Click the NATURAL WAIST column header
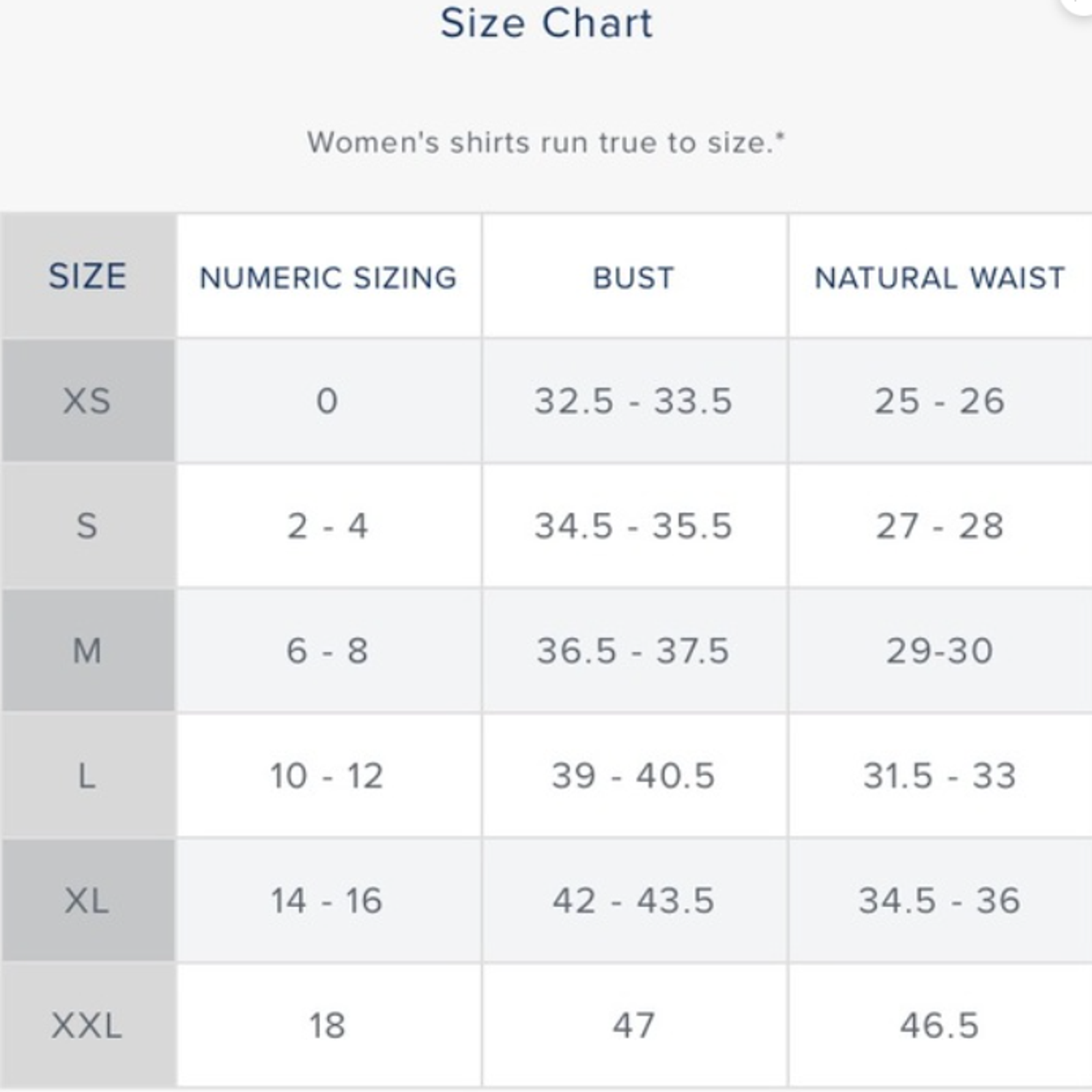Image resolution: width=1092 pixels, height=1092 pixels. pyautogui.click(x=940, y=278)
